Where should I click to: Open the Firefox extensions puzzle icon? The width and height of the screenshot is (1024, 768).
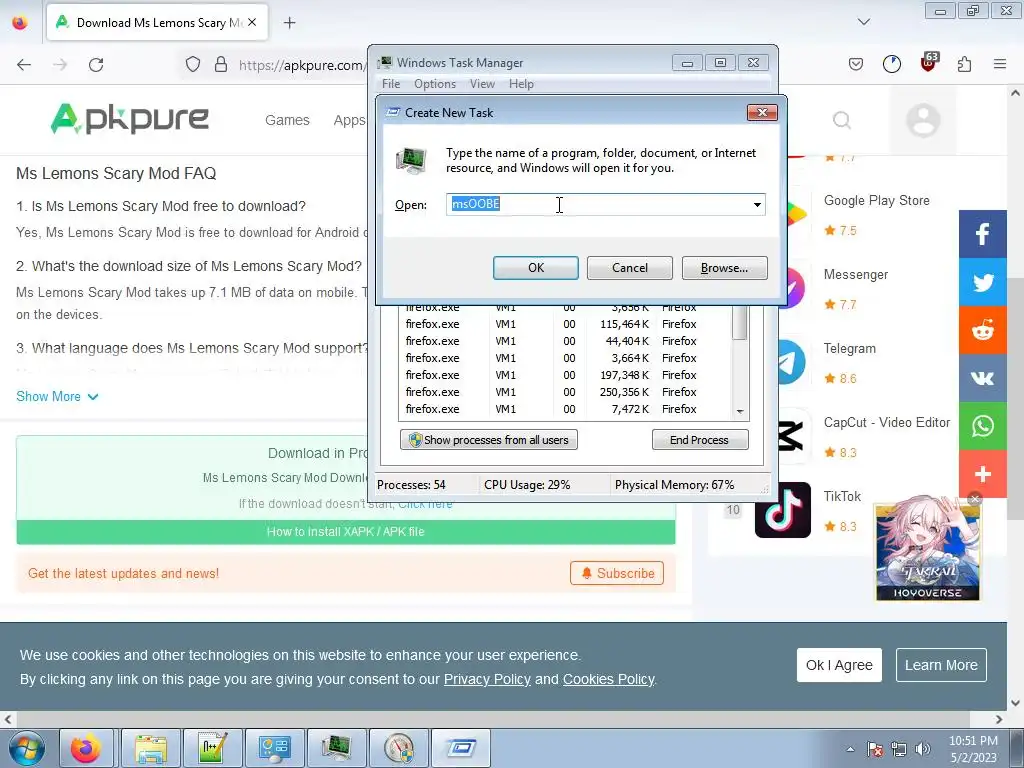click(964, 64)
